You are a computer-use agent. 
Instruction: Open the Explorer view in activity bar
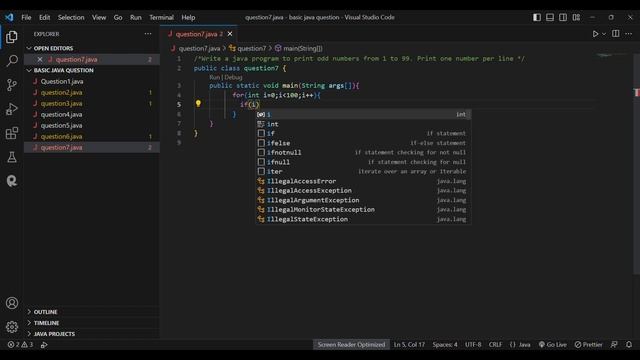12,37
